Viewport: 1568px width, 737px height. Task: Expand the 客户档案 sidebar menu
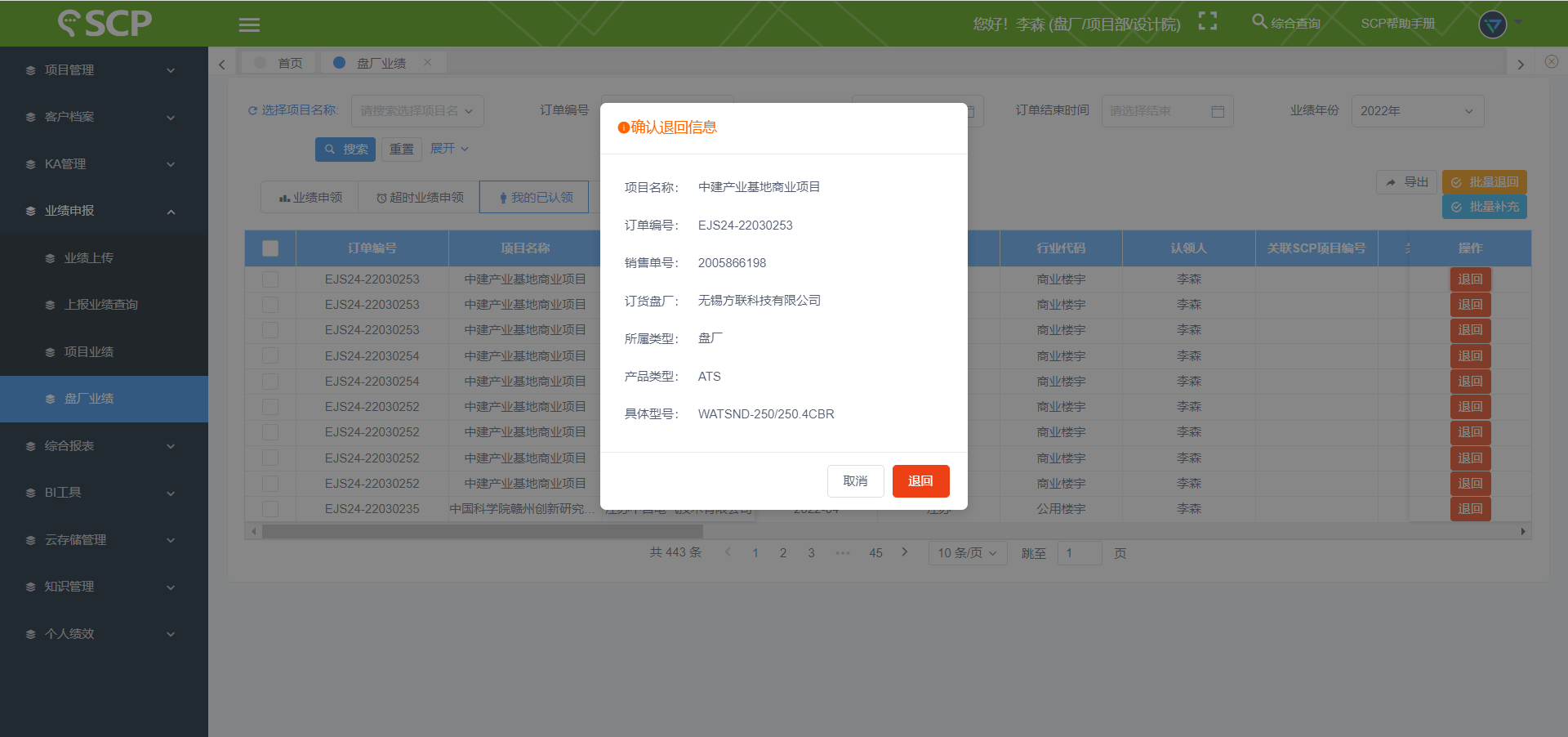point(104,117)
